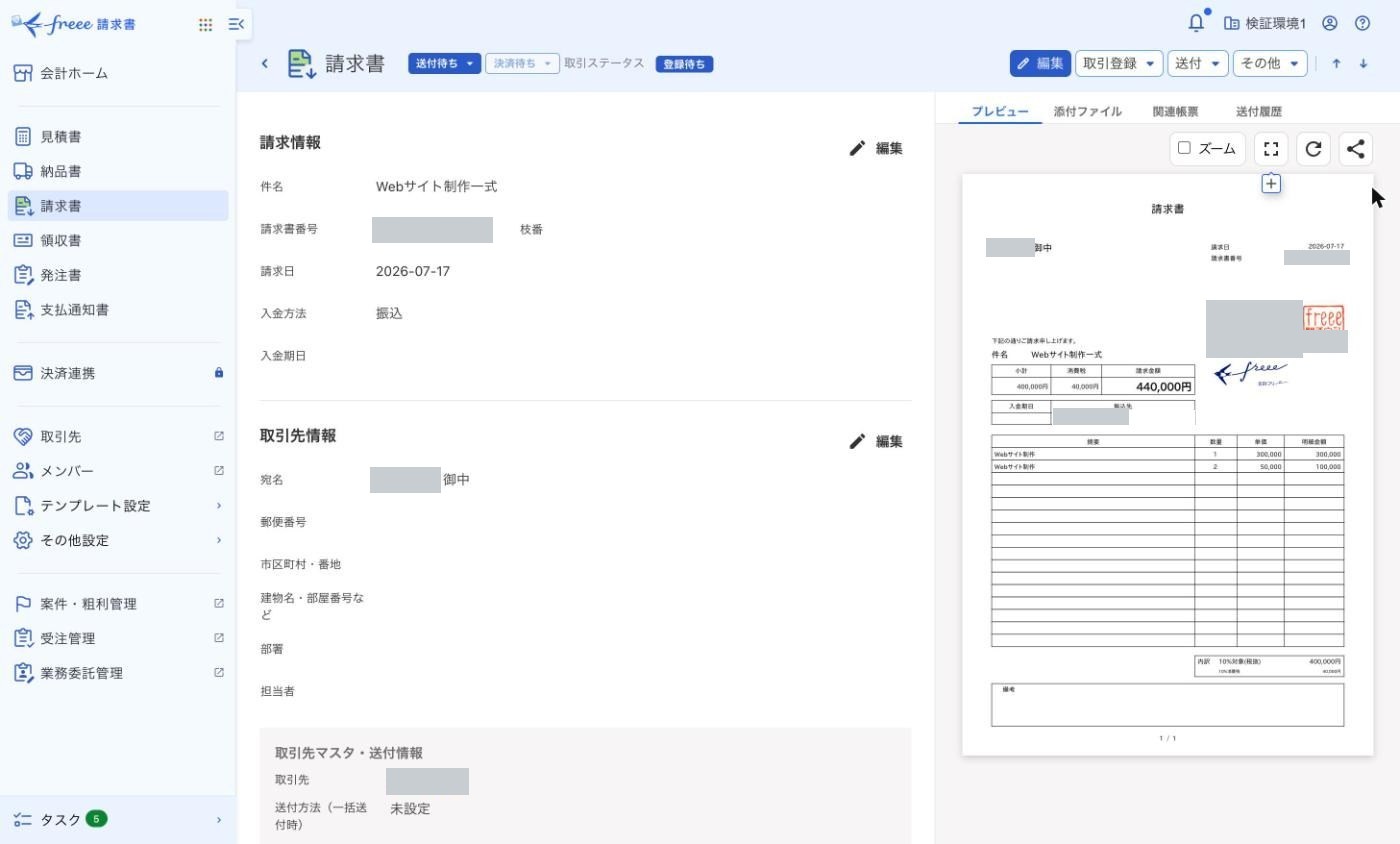Enable the ズーム checkbox
Viewport: 1400px width, 844px height.
(x=1184, y=148)
